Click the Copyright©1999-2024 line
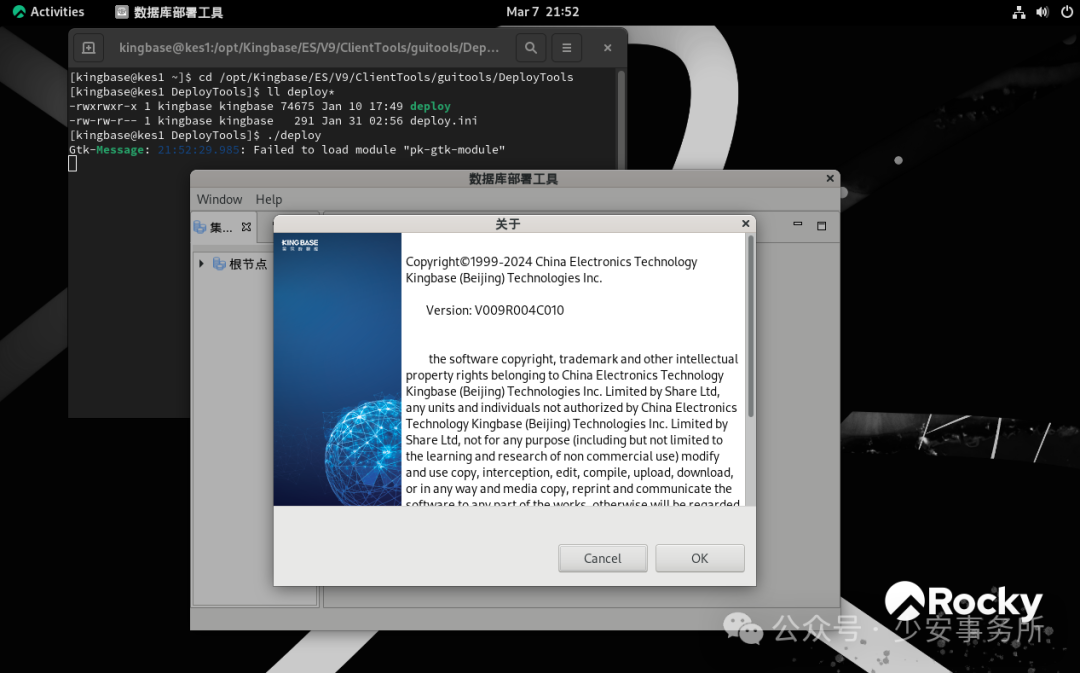The width and height of the screenshot is (1080, 673). (551, 262)
